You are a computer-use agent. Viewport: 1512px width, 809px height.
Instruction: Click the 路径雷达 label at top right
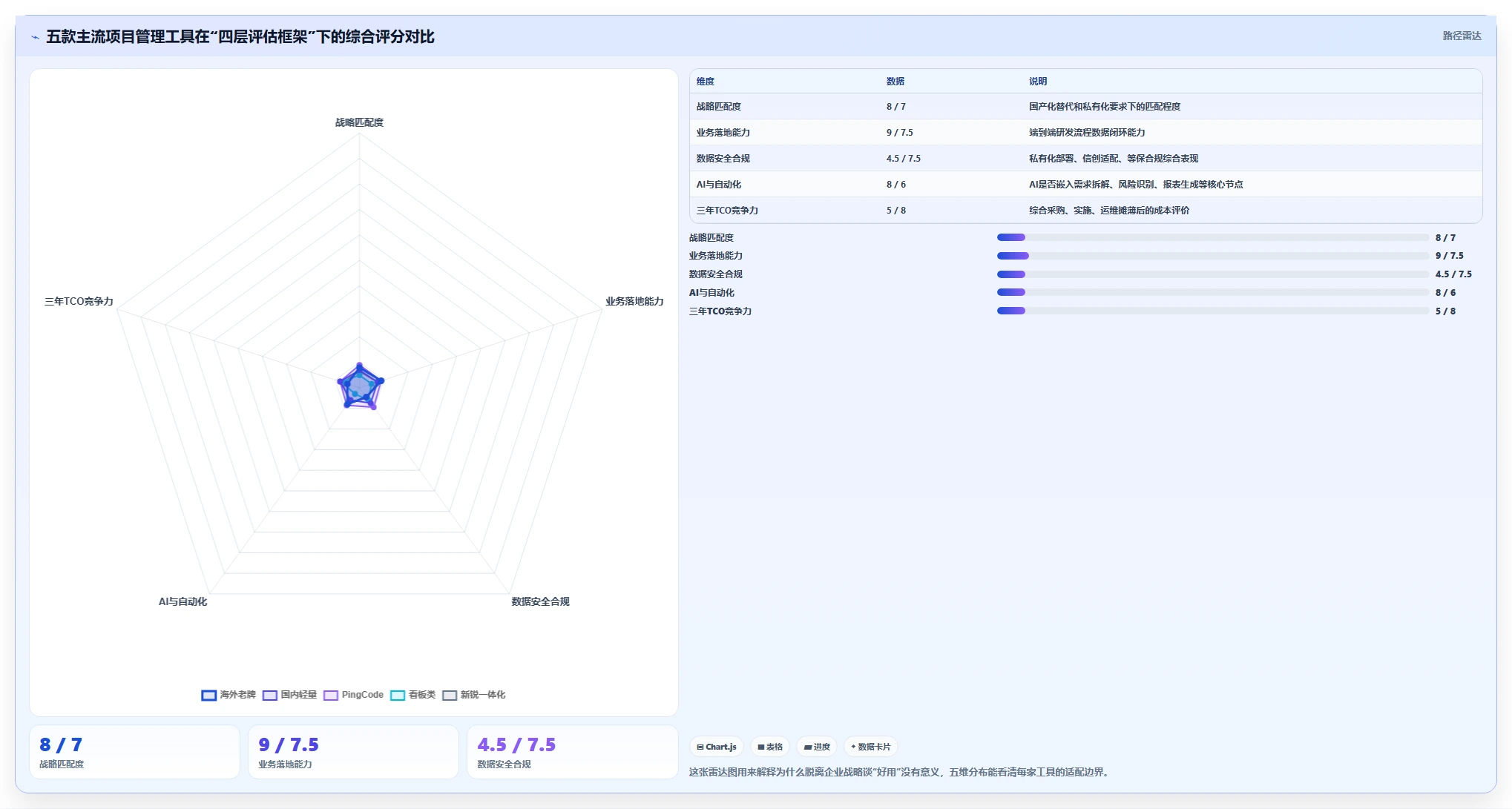(1462, 36)
